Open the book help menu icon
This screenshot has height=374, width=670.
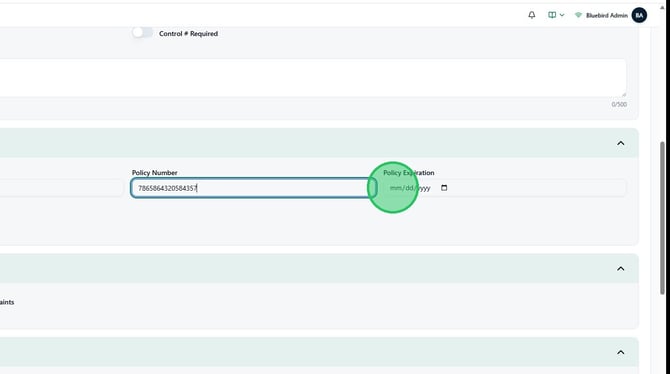pyautogui.click(x=552, y=15)
